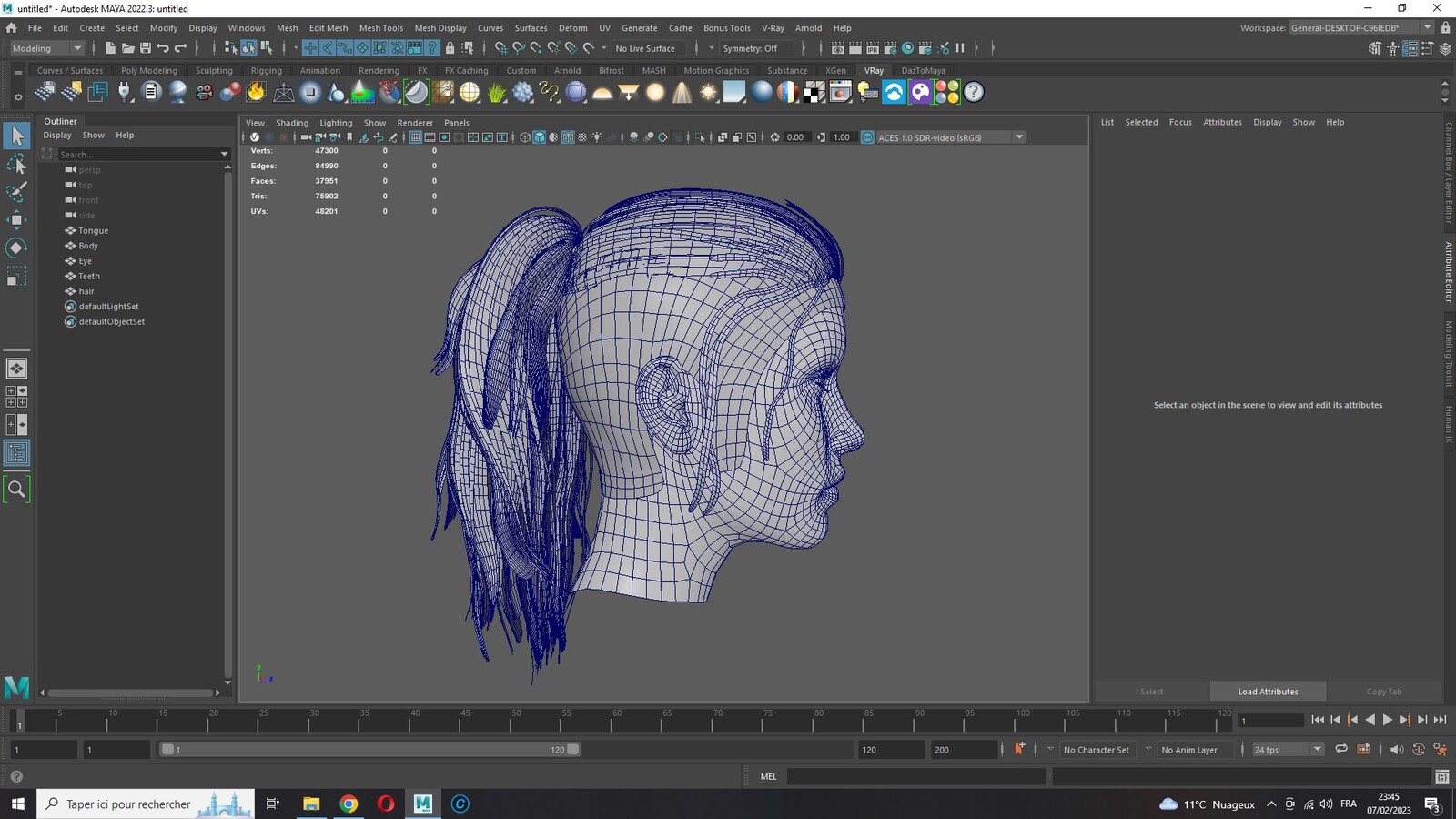Open the Mesh Tools menu
Screen dimensions: 1456x819
380,28
